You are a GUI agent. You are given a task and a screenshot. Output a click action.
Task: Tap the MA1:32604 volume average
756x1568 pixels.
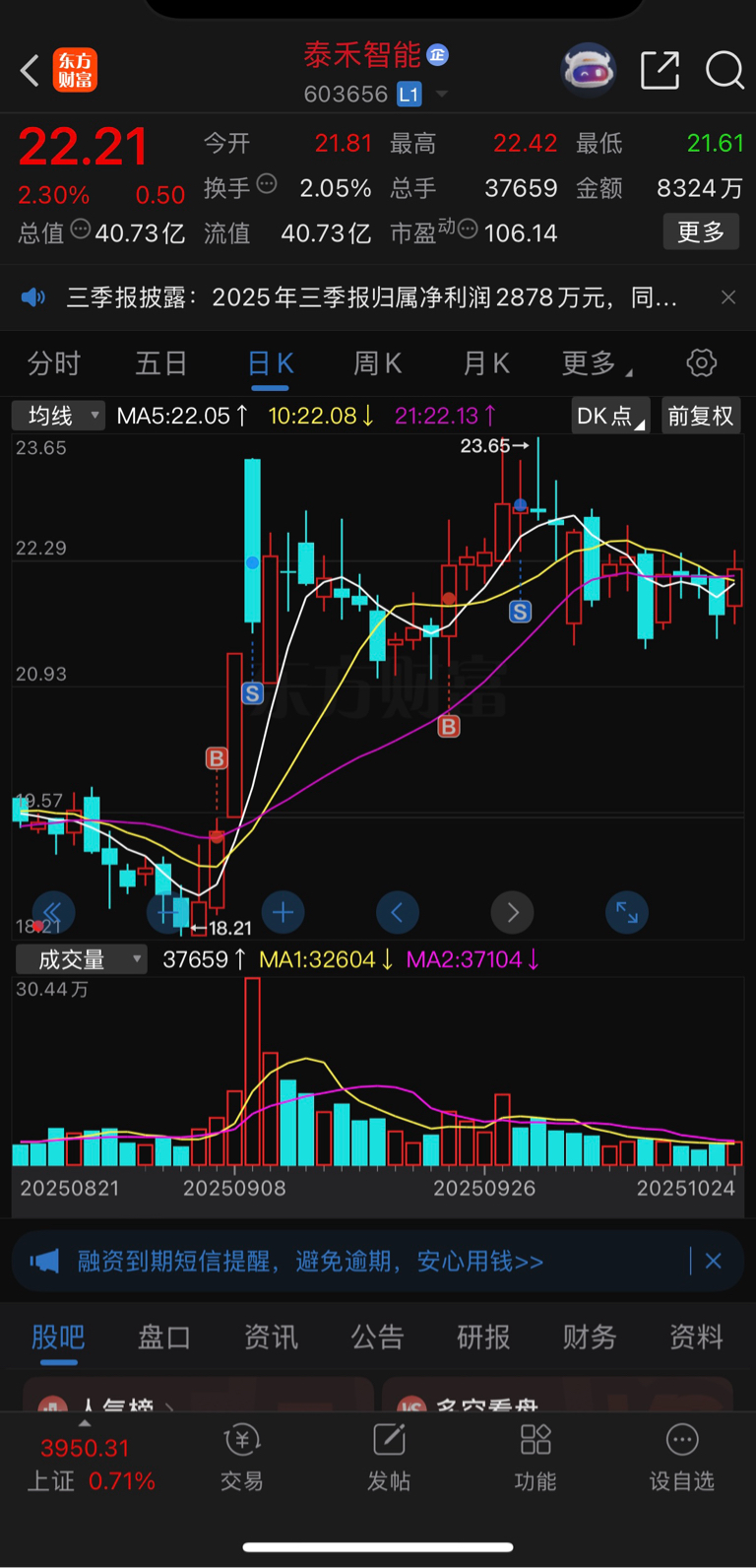326,959
